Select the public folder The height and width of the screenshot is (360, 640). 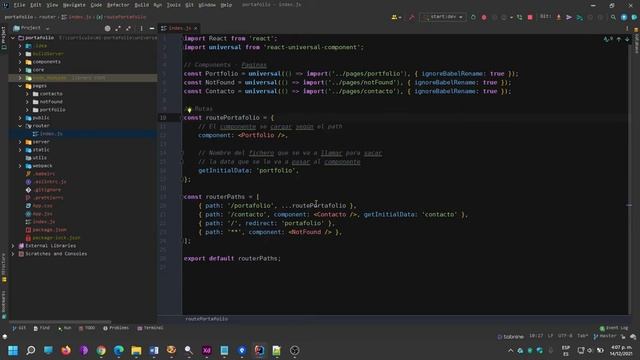[41, 118]
